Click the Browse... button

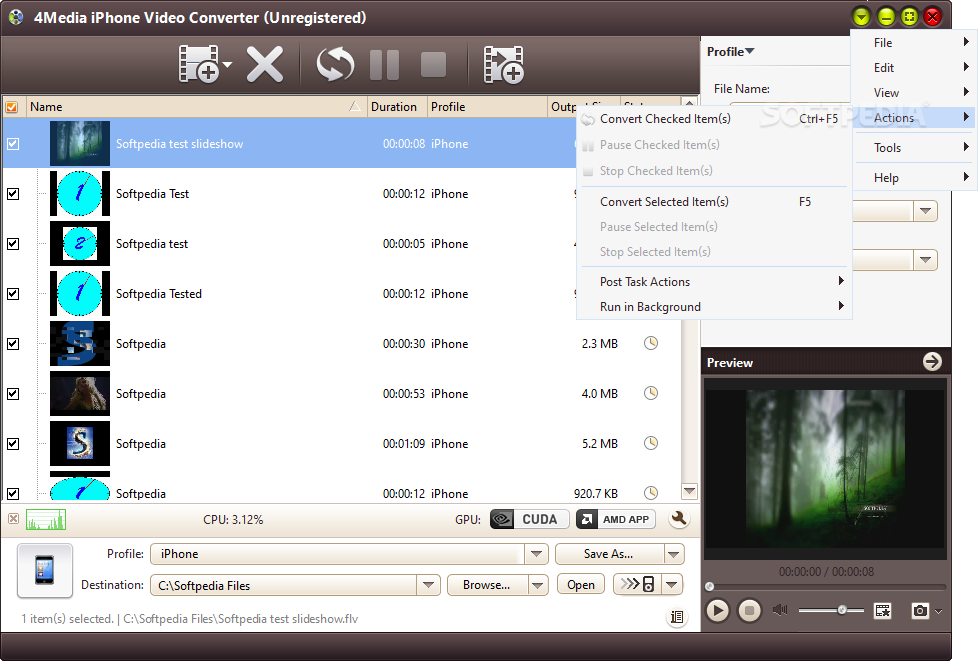[487, 585]
